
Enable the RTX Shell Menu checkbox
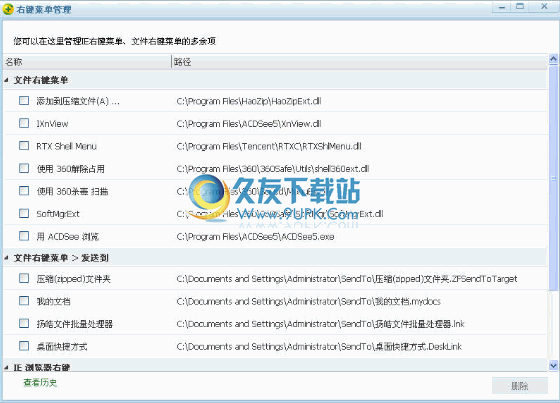(24, 146)
